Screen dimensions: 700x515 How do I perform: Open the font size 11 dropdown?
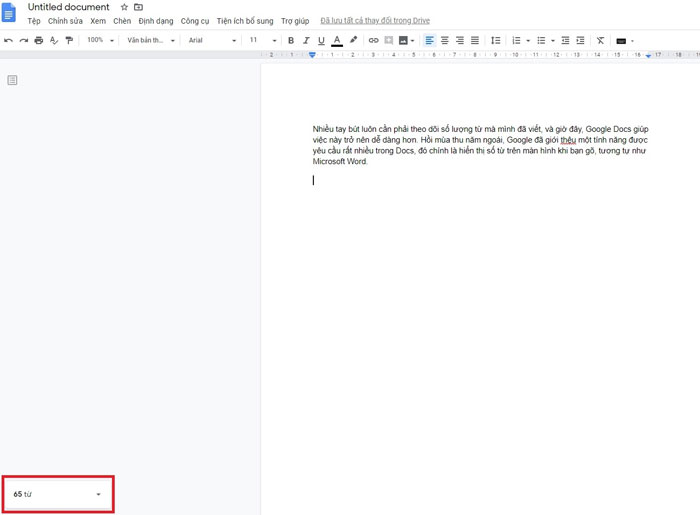(263, 40)
